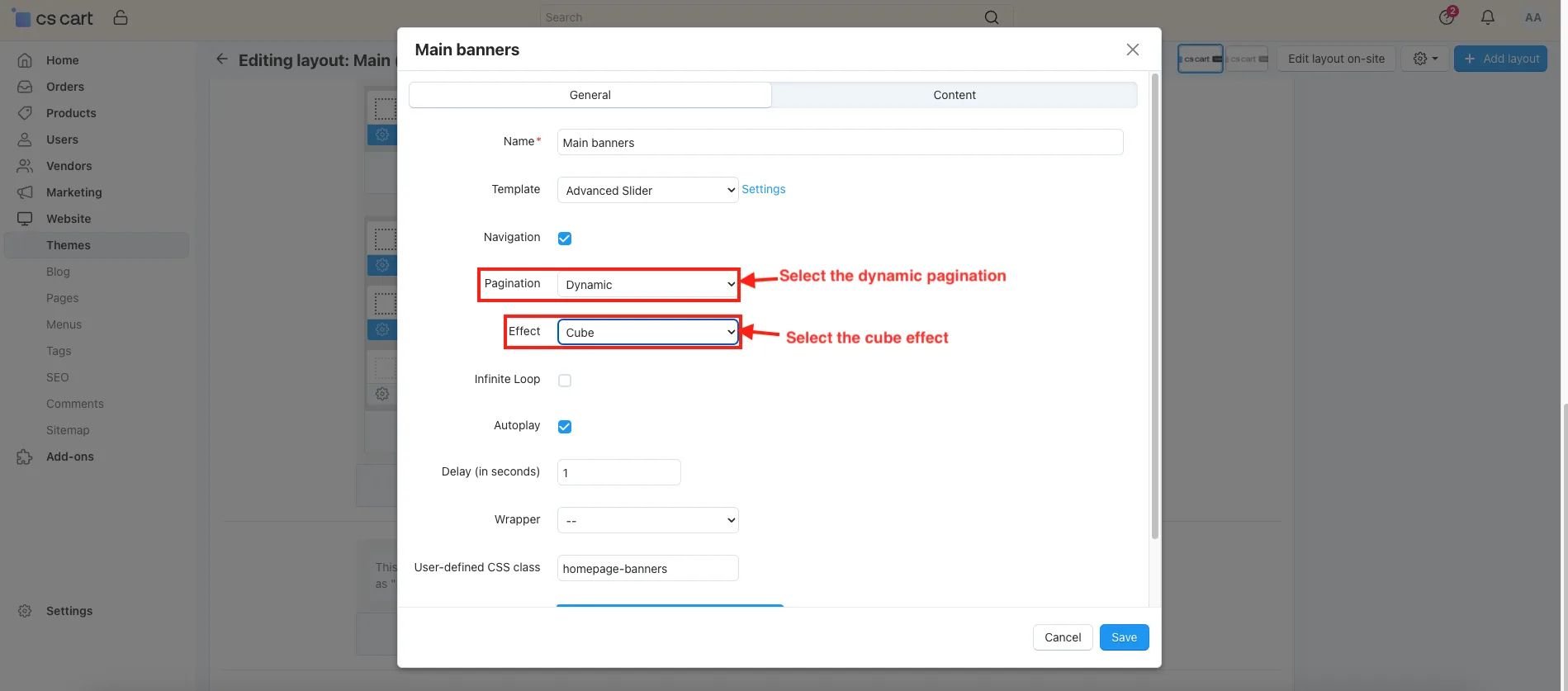Image resolution: width=1568 pixels, height=691 pixels.
Task: Click the Products tag icon
Action: pos(26,113)
